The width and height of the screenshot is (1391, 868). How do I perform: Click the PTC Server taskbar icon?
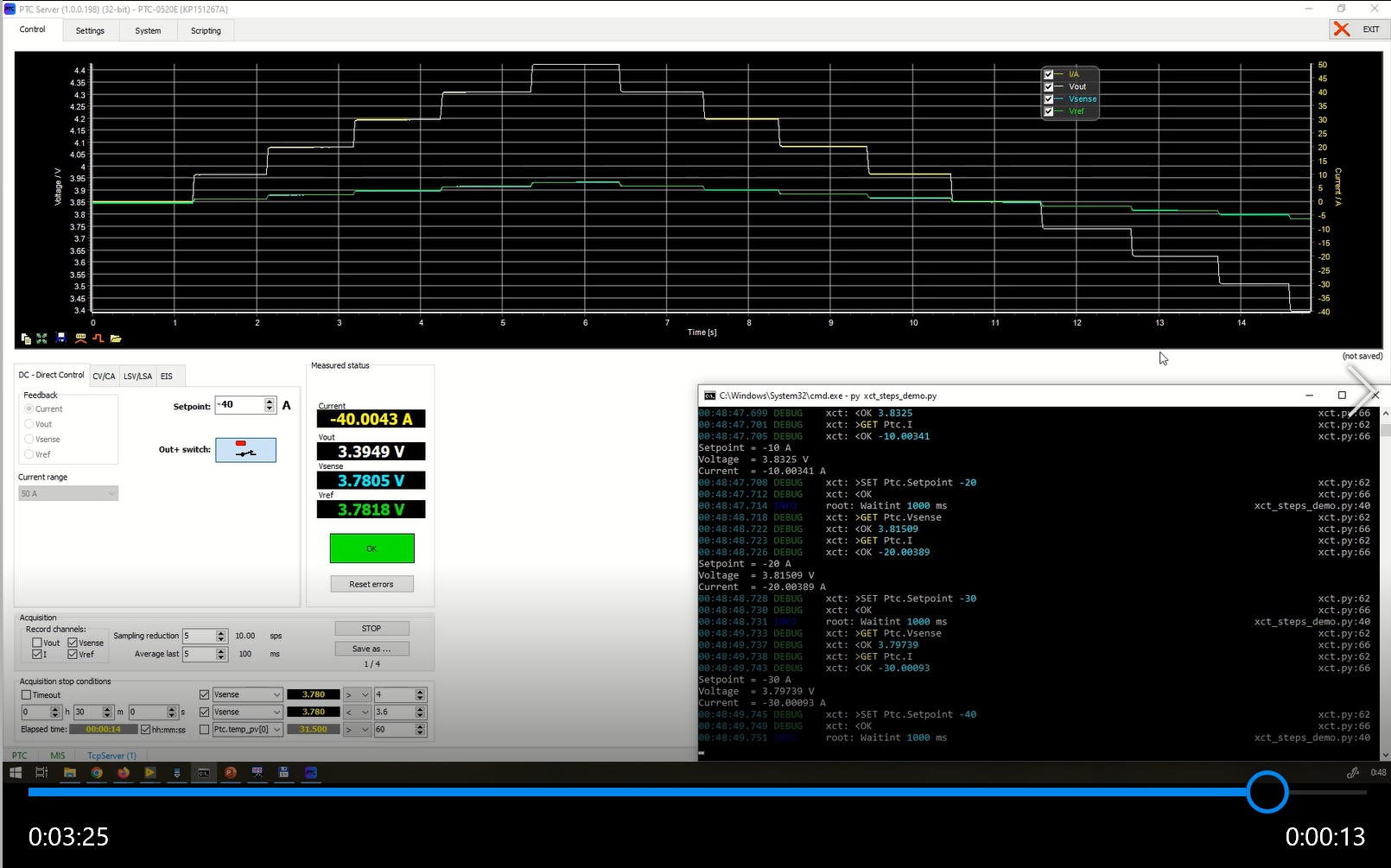pyautogui.click(x=311, y=773)
